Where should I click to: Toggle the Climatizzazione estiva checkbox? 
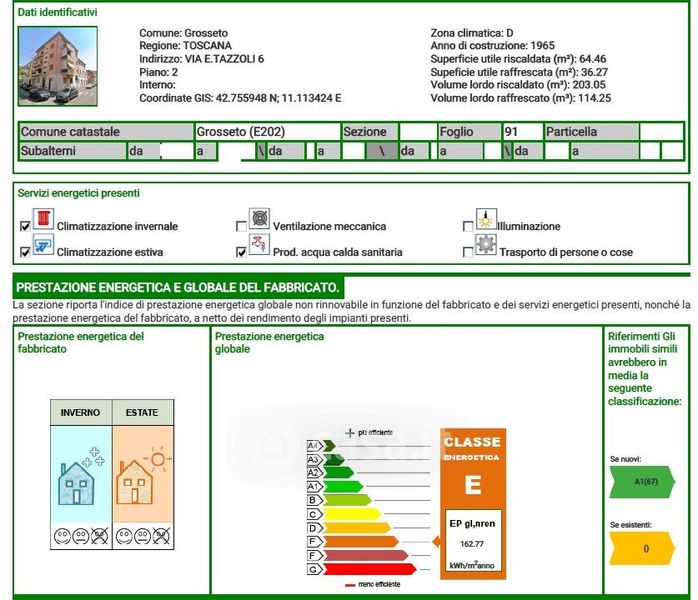25,252
